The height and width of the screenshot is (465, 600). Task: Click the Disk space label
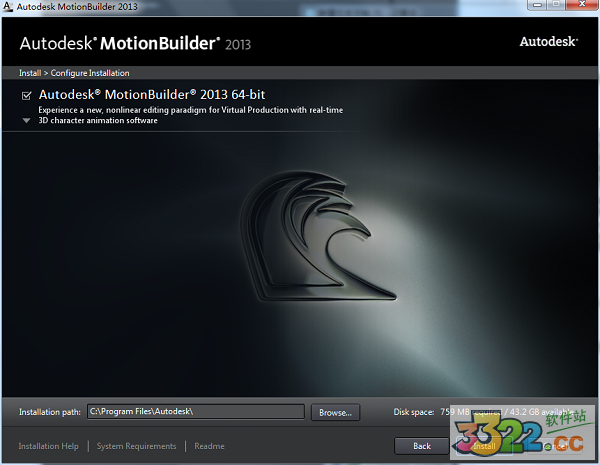[414, 412]
